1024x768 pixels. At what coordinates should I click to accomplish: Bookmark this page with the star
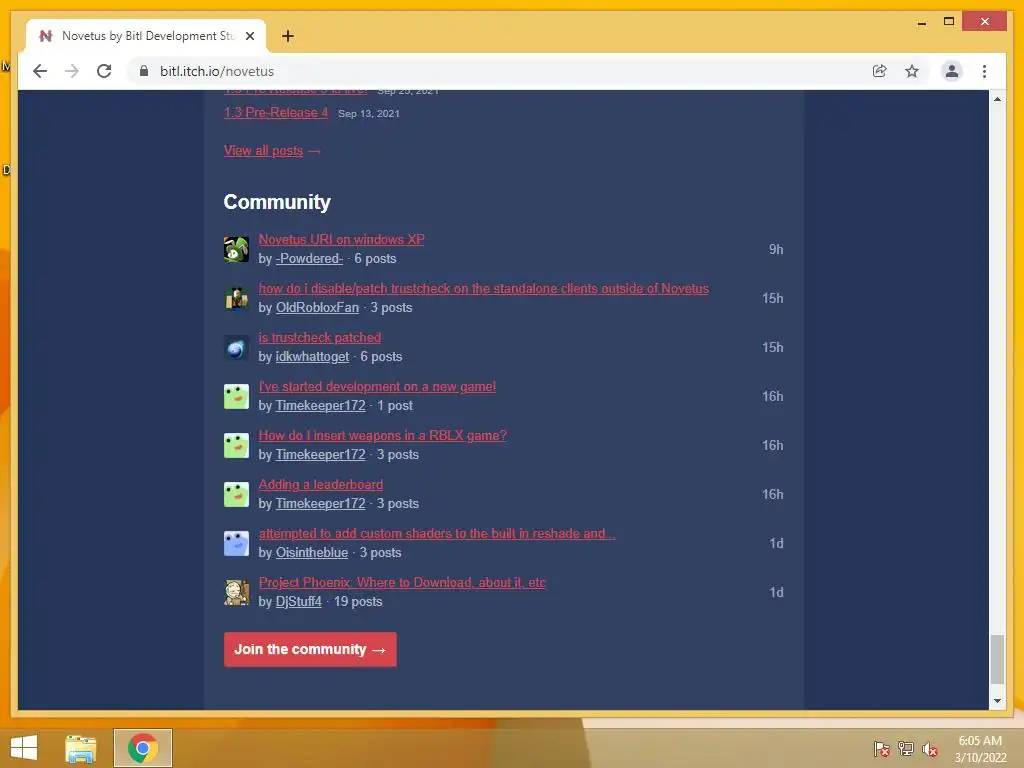click(x=912, y=71)
